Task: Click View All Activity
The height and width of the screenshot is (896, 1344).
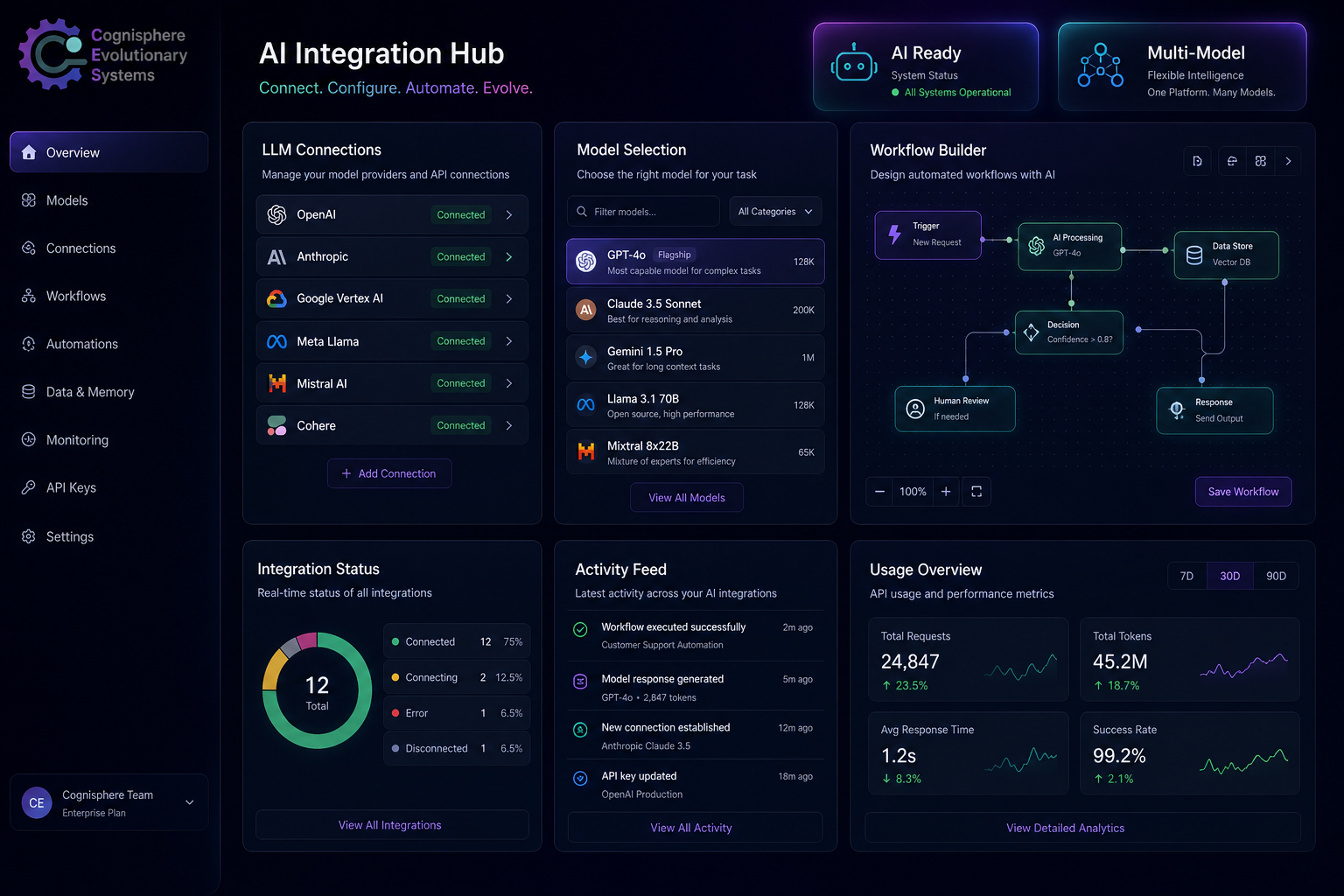Action: (695, 828)
